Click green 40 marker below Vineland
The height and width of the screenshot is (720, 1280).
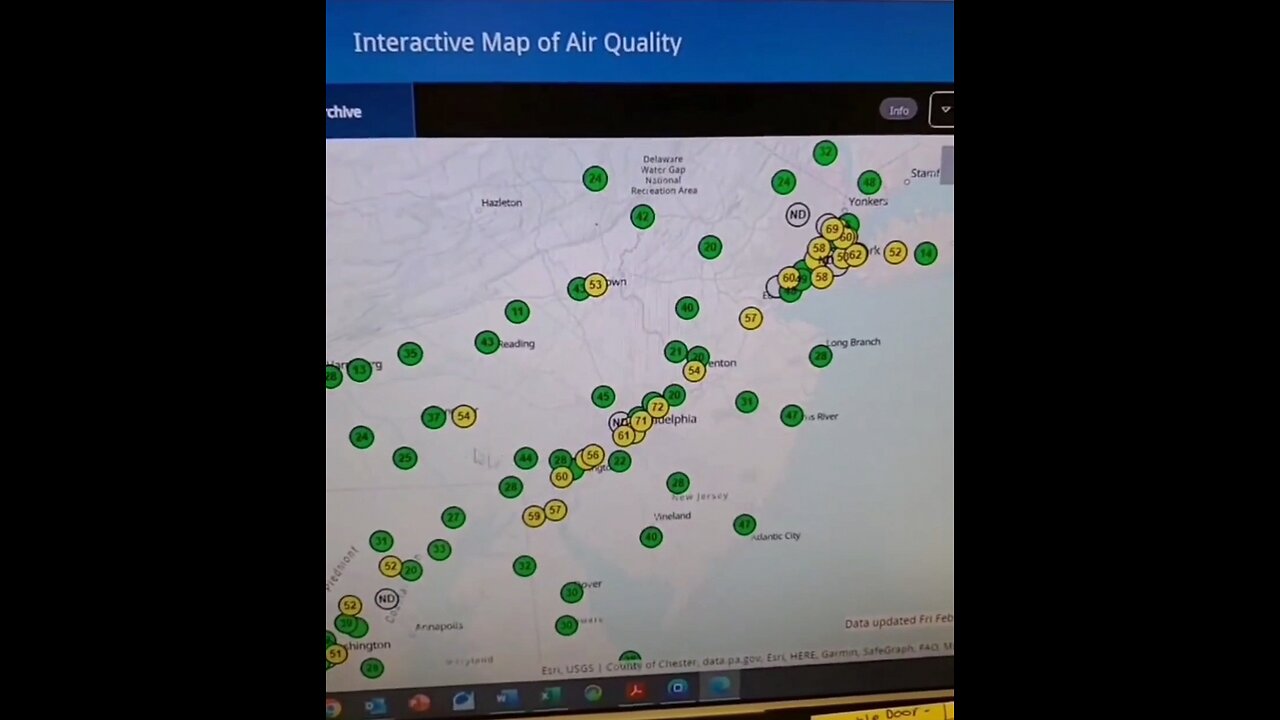point(651,537)
